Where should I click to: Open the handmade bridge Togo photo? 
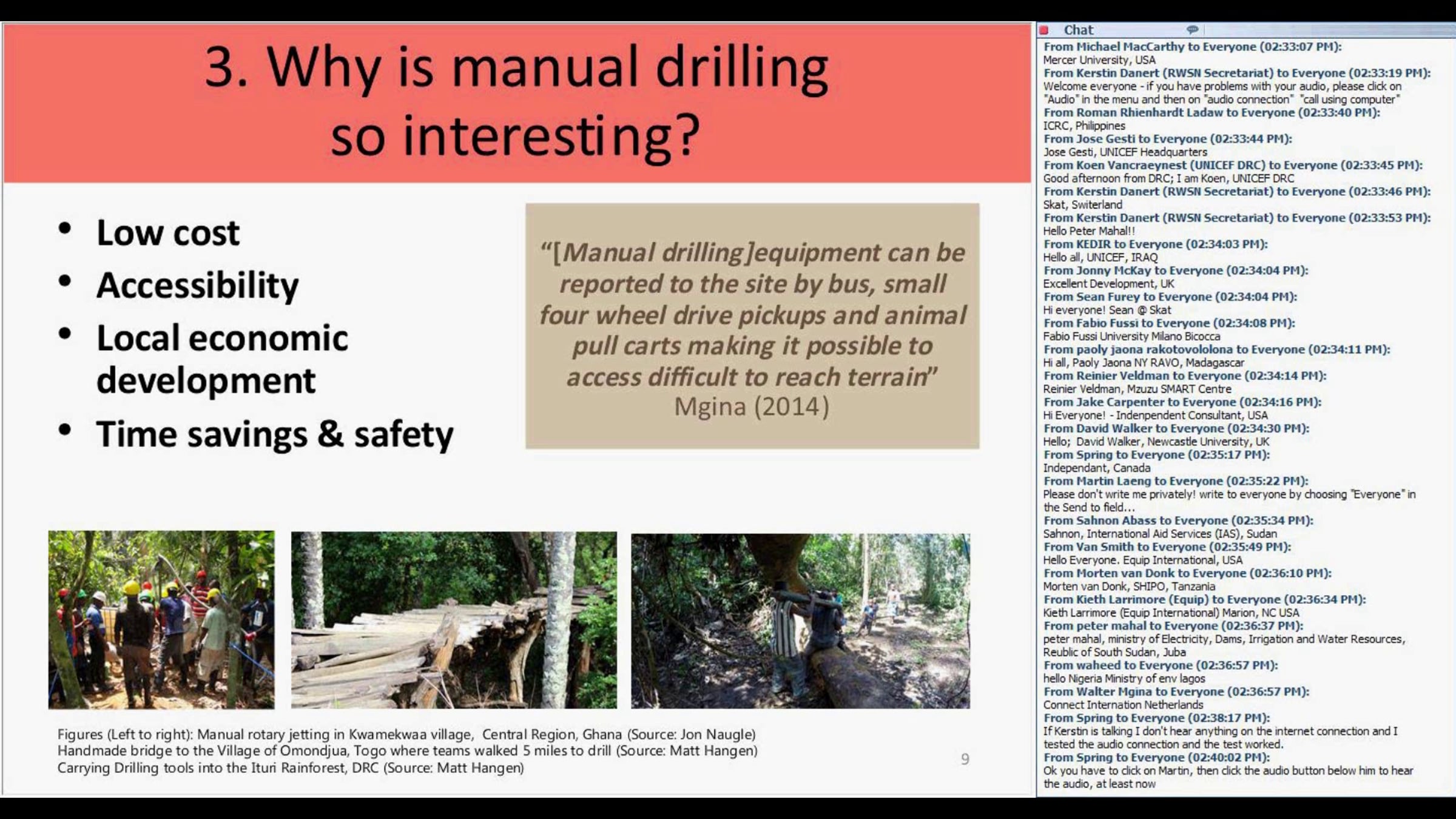[454, 619]
